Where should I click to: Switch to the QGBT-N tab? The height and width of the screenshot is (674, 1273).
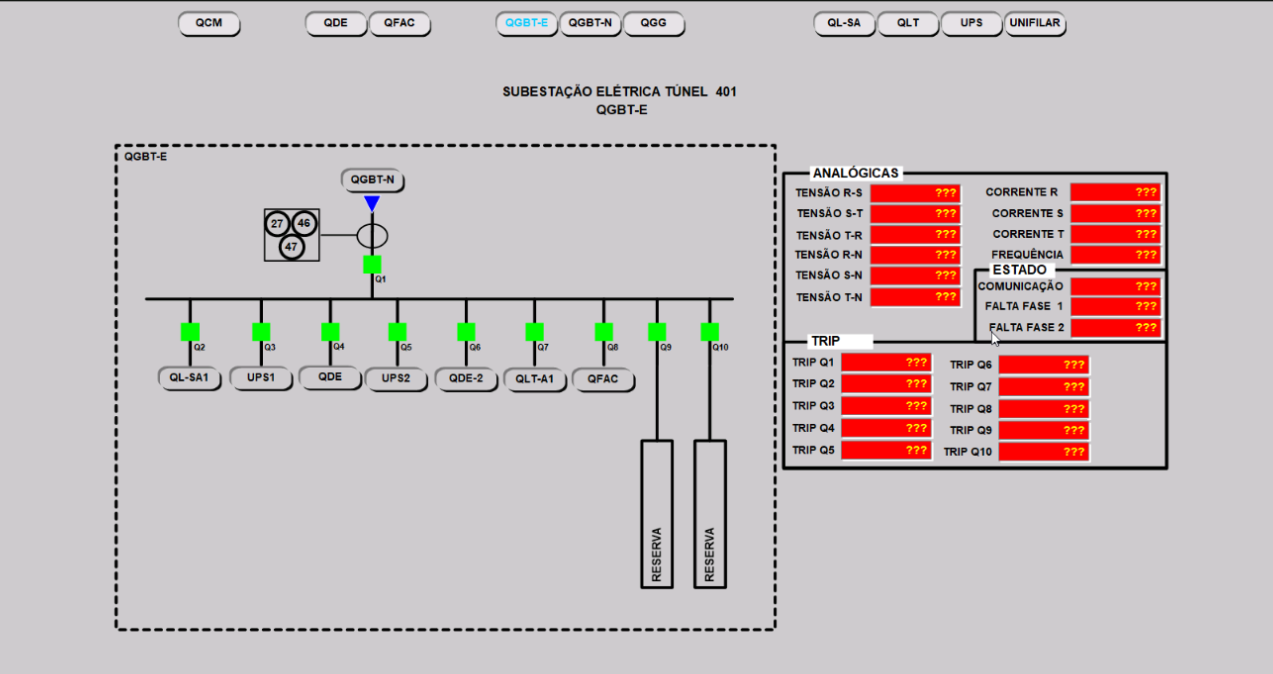click(x=590, y=23)
